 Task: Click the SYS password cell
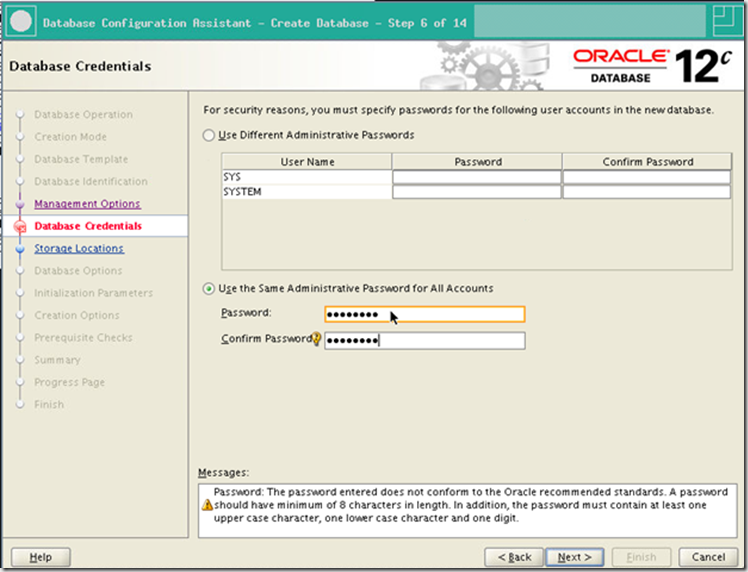coord(477,177)
